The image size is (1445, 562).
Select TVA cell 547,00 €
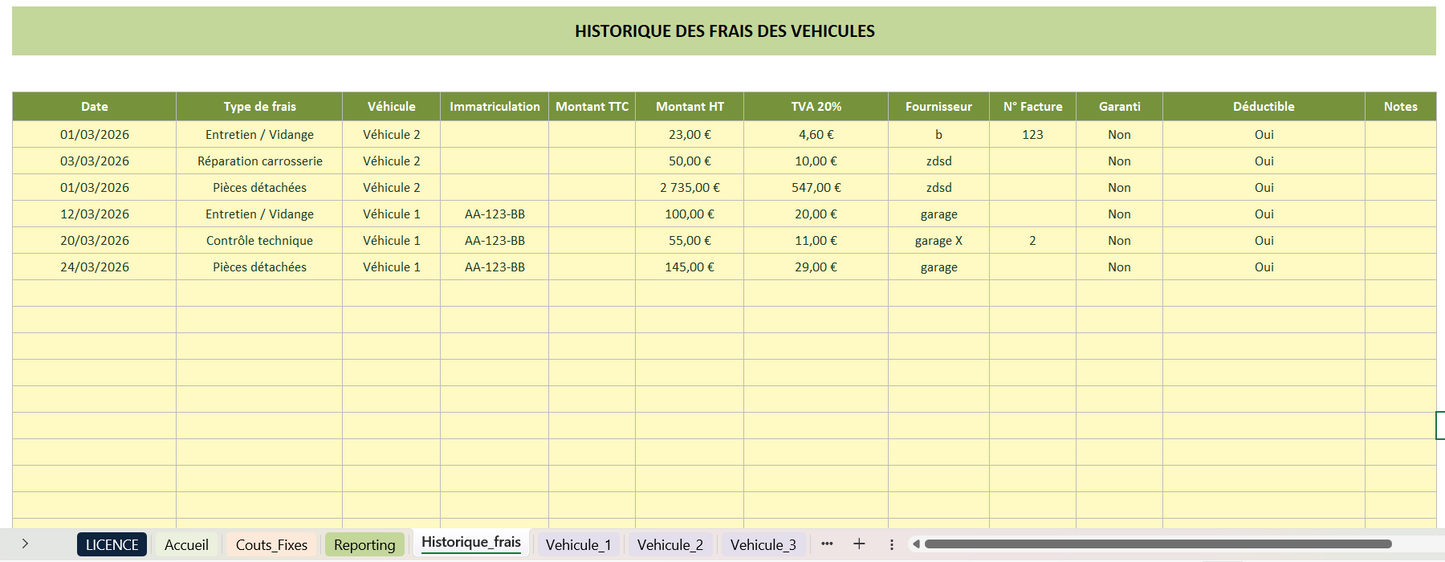pyautogui.click(x=816, y=187)
